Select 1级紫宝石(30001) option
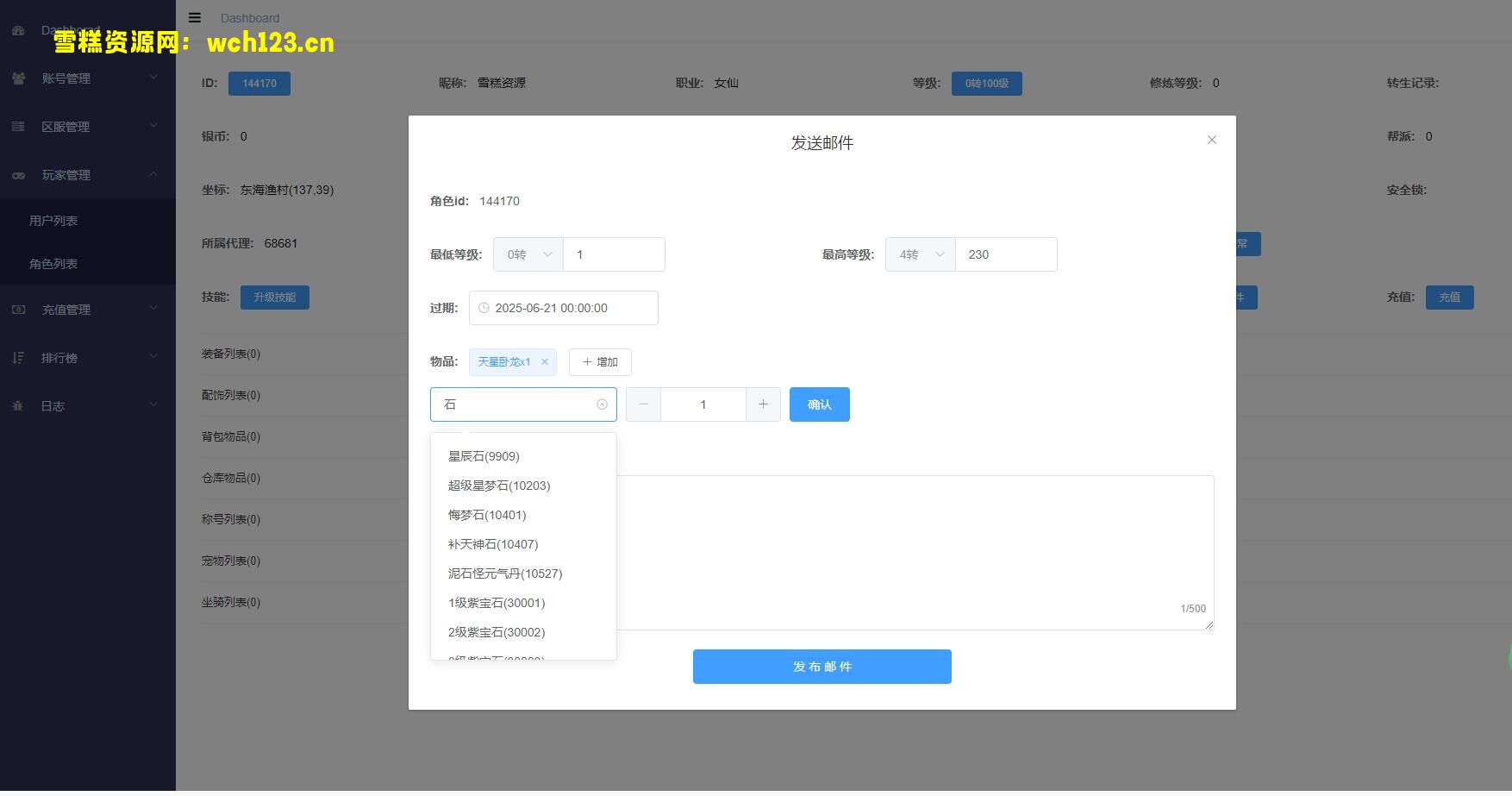This screenshot has height=796, width=1512. click(x=523, y=603)
